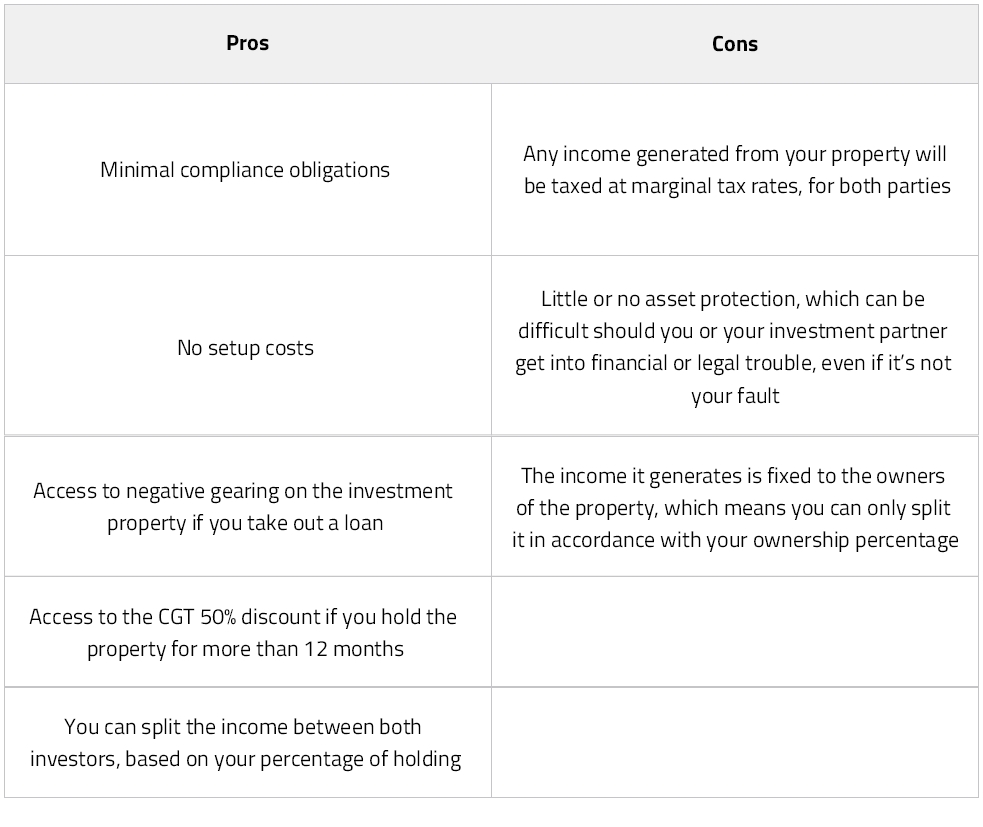The height and width of the screenshot is (827, 983).
Task: Click the Pros column header
Action: tap(248, 43)
